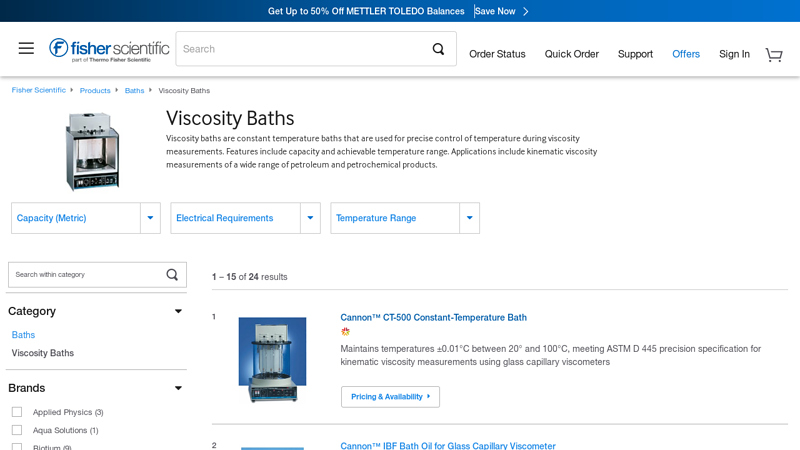Viewport: 800px width, 450px height.
Task: Open the Electrical Requirements filter dropdown
Action: (245, 218)
